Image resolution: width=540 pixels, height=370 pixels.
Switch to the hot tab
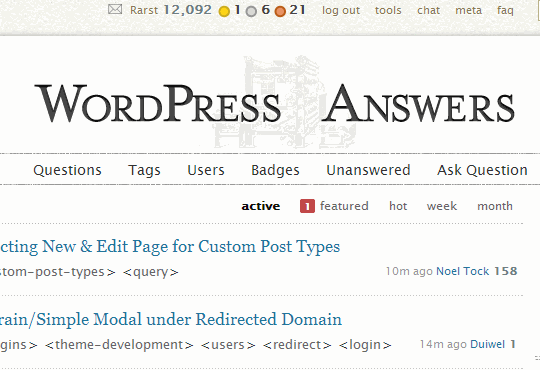[398, 206]
